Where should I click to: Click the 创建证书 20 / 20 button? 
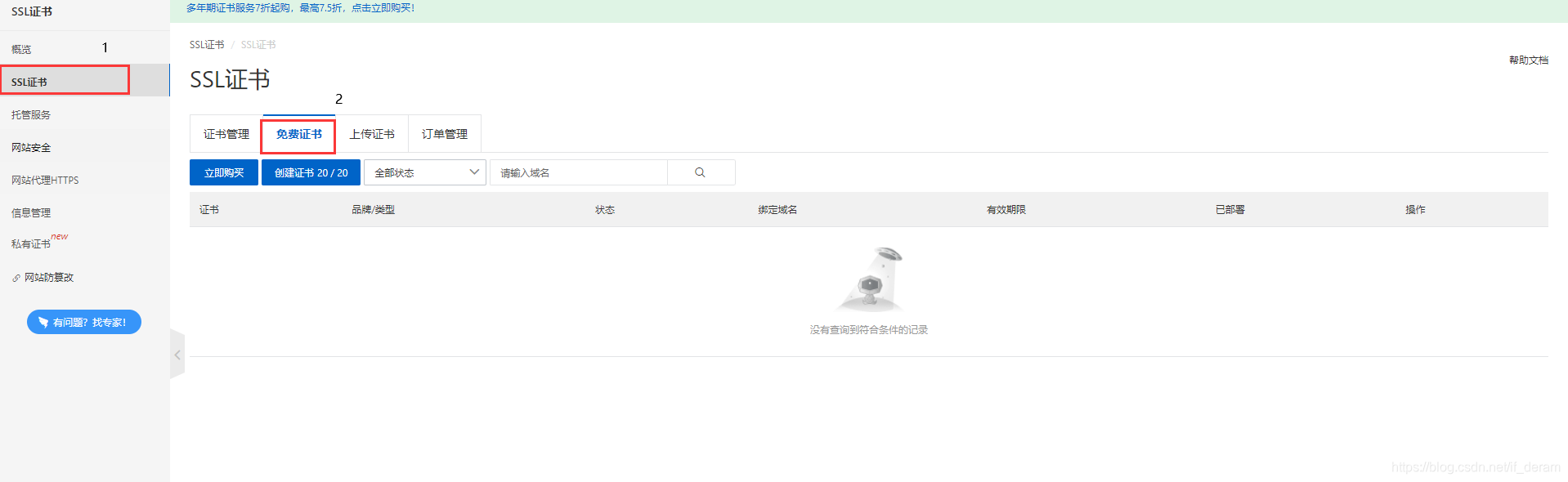coord(311,172)
